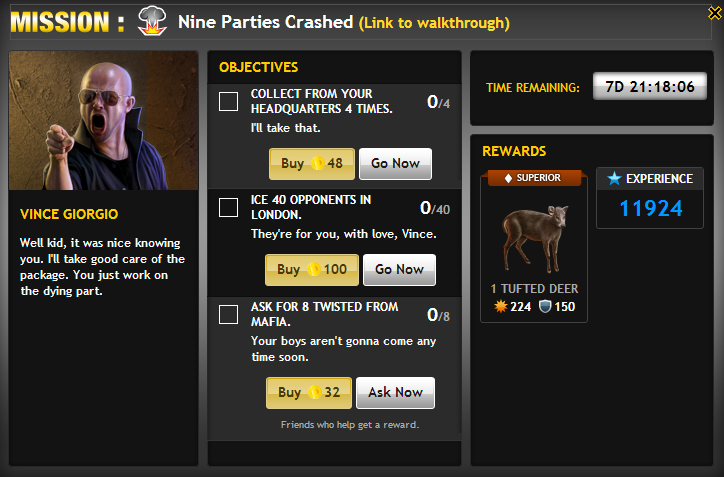Screen dimensions: 724x477
Task: Click the gold coin on Buy 100
Action: pyautogui.click(x=314, y=269)
